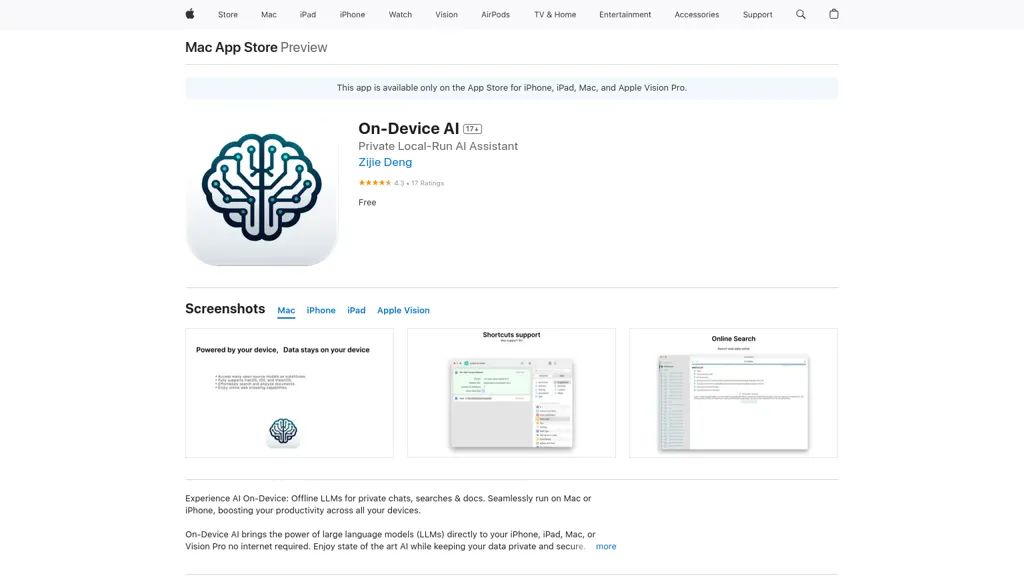This screenshot has width=1024, height=576.
Task: Open the TV & Home menu item
Action: tap(554, 14)
